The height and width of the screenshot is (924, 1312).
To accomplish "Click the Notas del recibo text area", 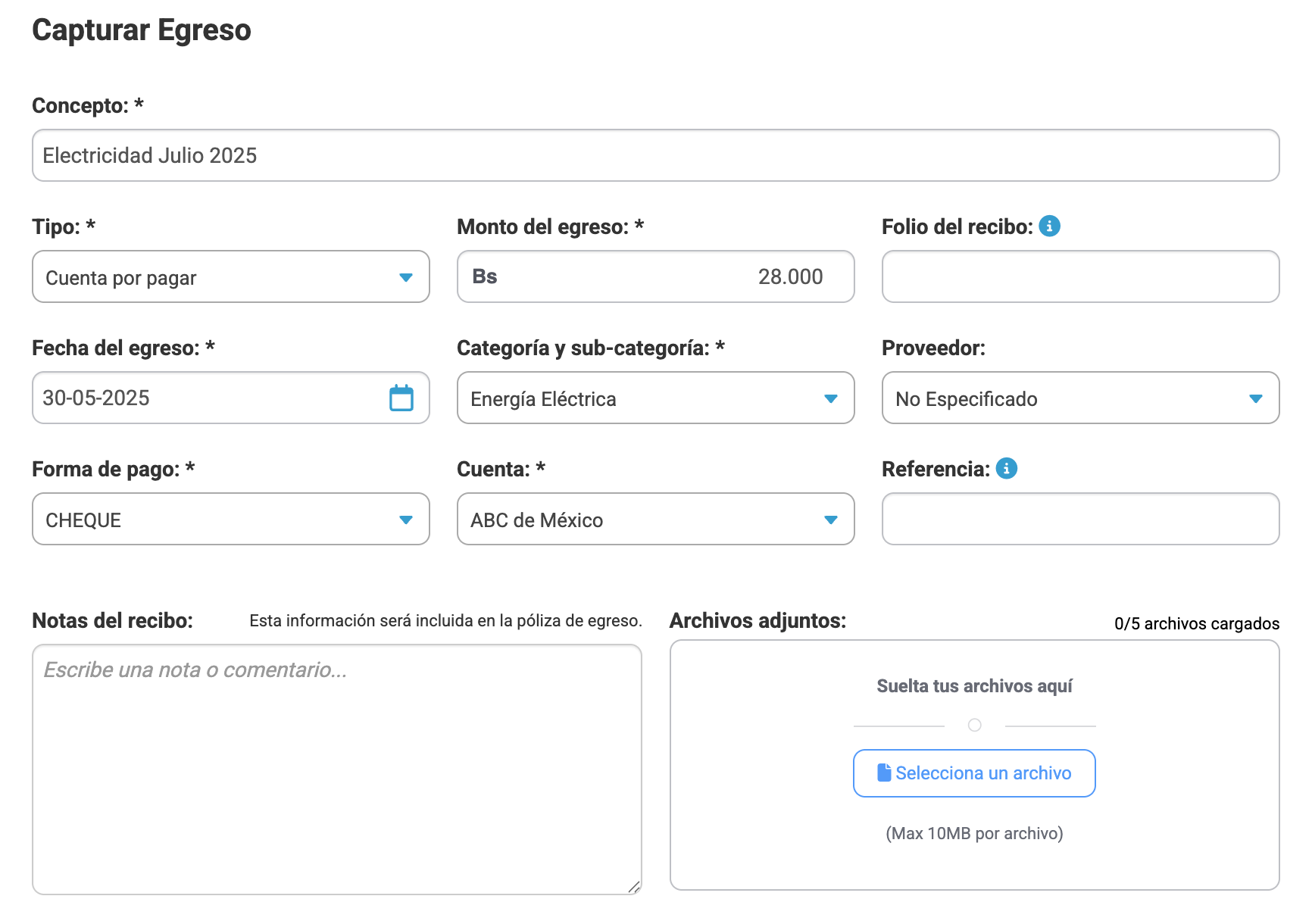I will point(337,769).
